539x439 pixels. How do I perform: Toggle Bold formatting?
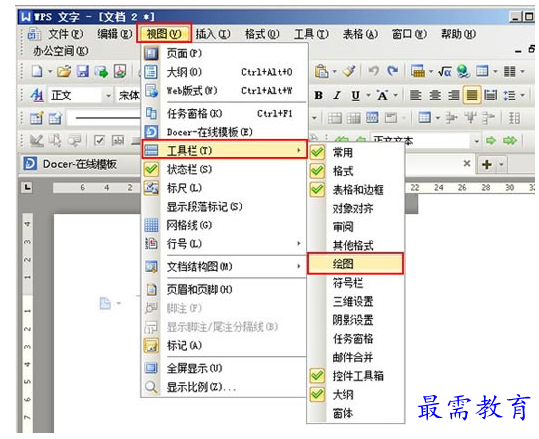319,95
